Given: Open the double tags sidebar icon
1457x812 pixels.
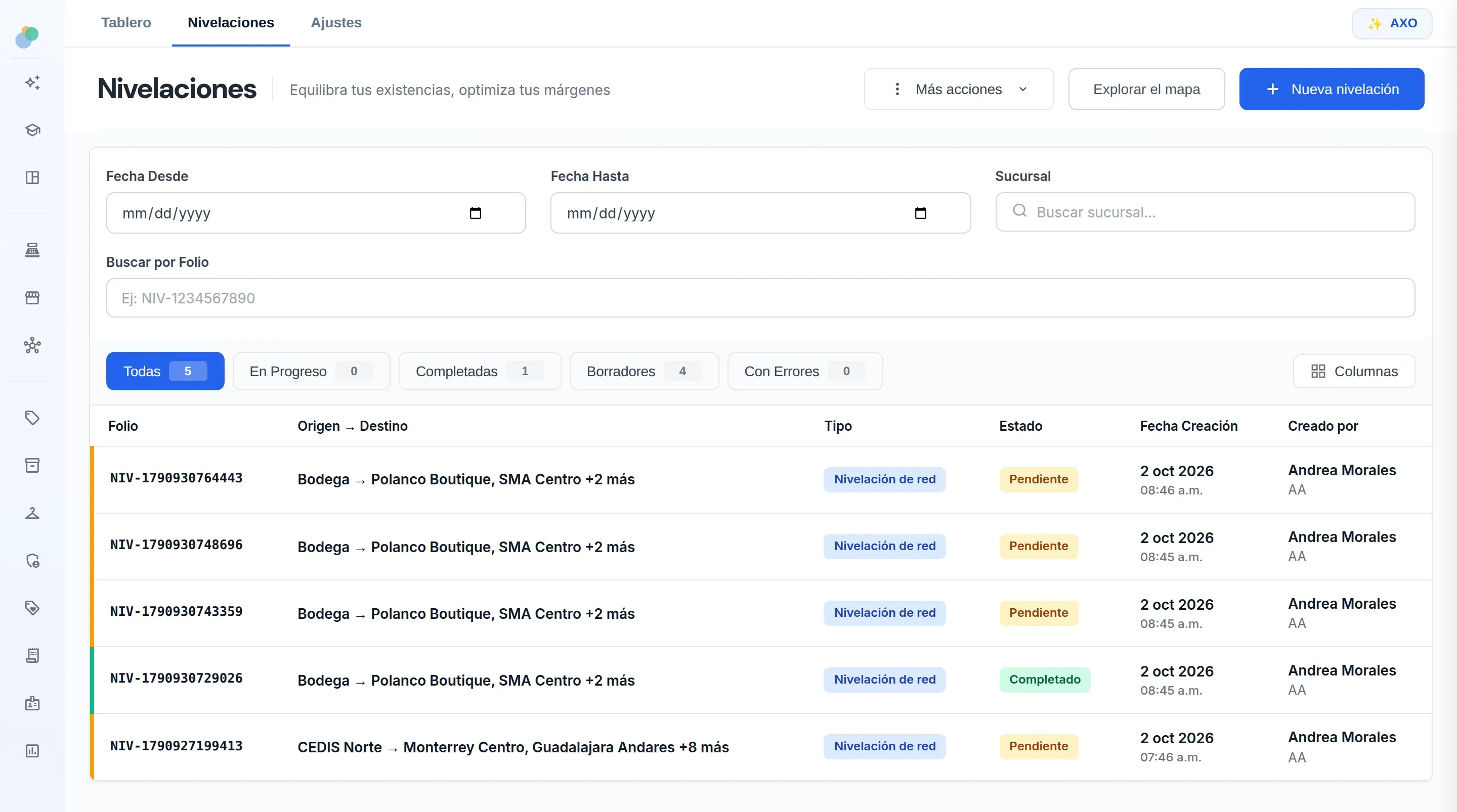Looking at the screenshot, I should (x=32, y=608).
